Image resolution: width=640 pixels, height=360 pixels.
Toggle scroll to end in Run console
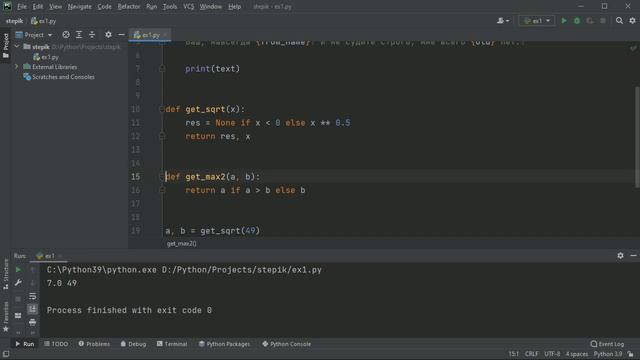coord(33,309)
